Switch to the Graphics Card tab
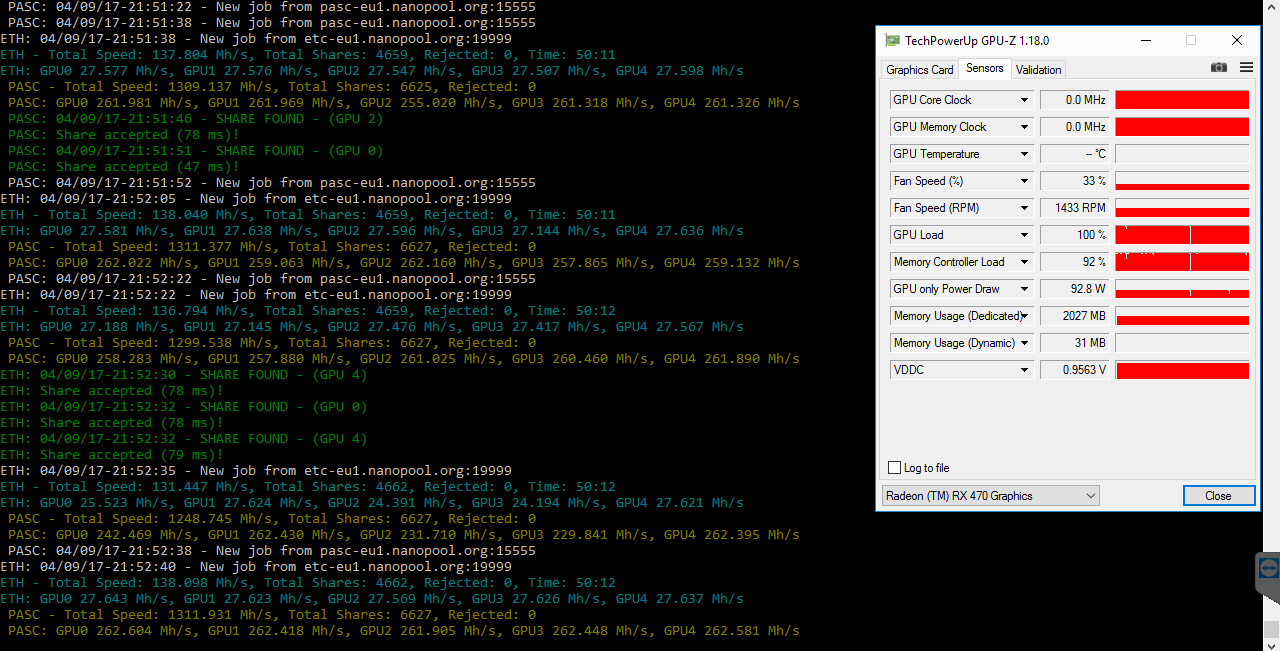1280x651 pixels. tap(919, 70)
